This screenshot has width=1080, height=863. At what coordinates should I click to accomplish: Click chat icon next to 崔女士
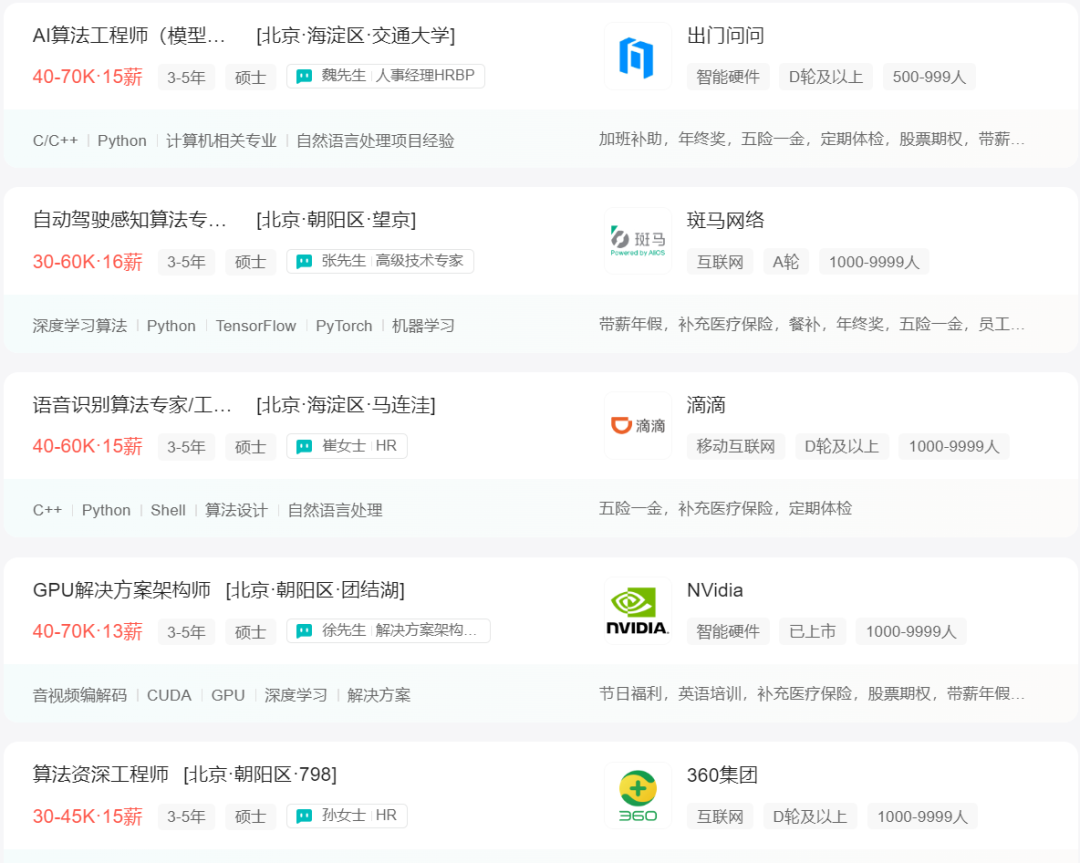coord(304,446)
